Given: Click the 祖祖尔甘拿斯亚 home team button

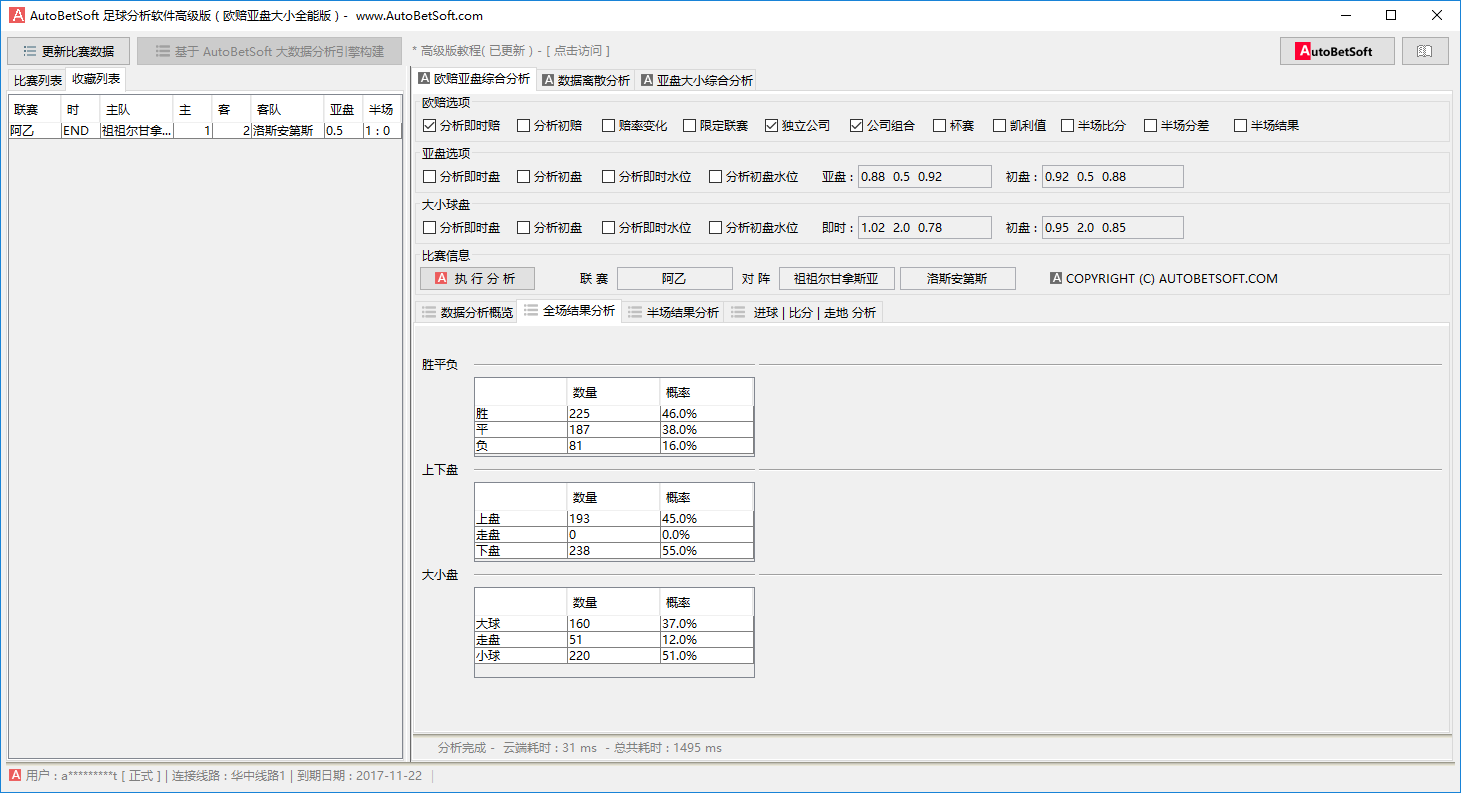Looking at the screenshot, I should (x=836, y=278).
